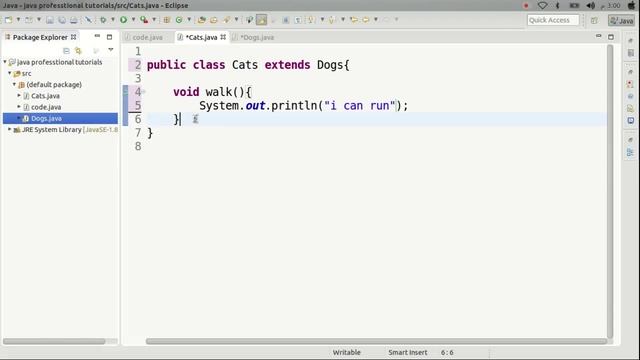Screen dimensions: 640x360
Task: Click line number 8 in the editor
Action: (x=138, y=146)
